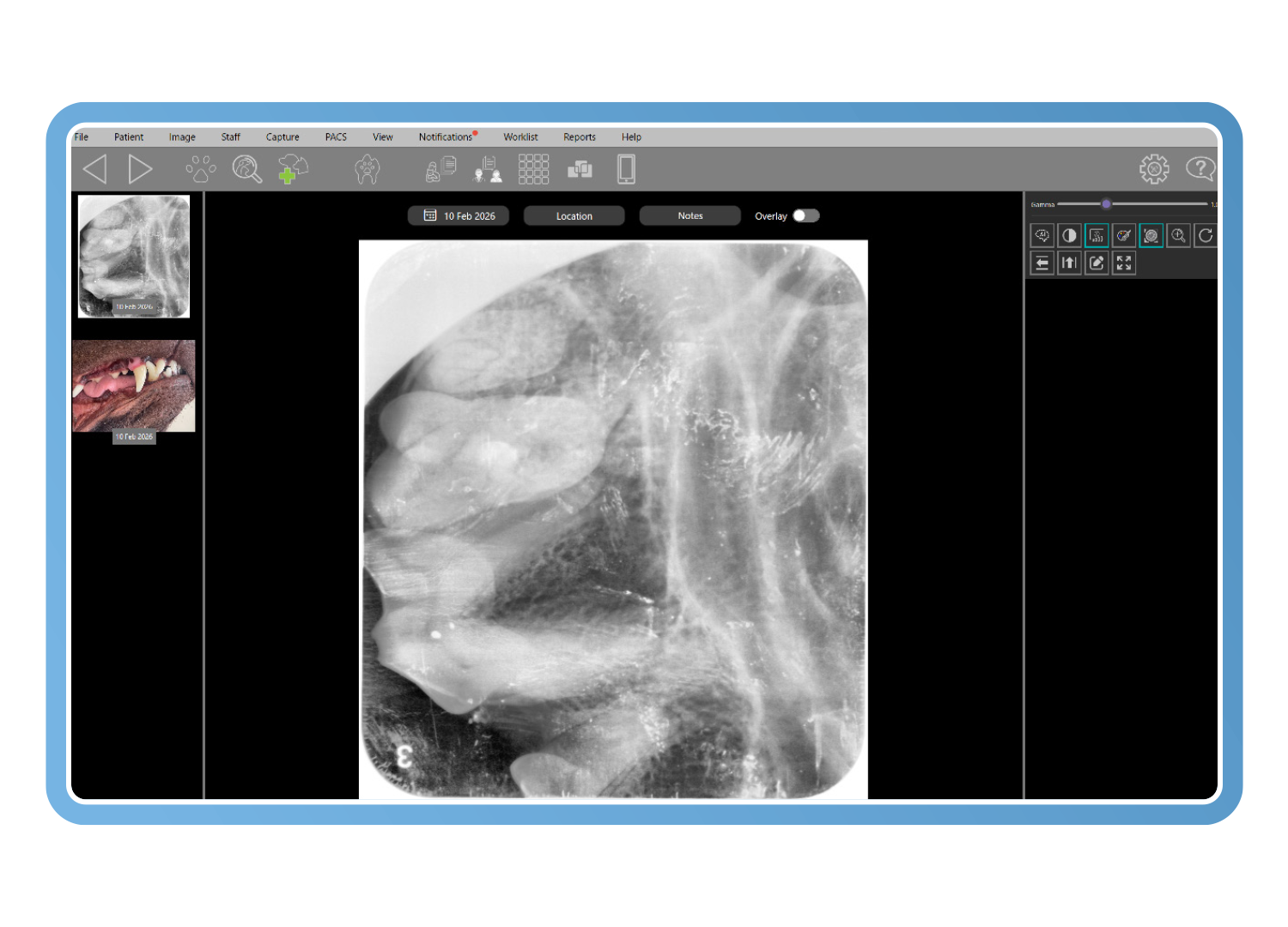The width and height of the screenshot is (1288, 927).
Task: Open the image grid view icon
Action: tap(533, 169)
